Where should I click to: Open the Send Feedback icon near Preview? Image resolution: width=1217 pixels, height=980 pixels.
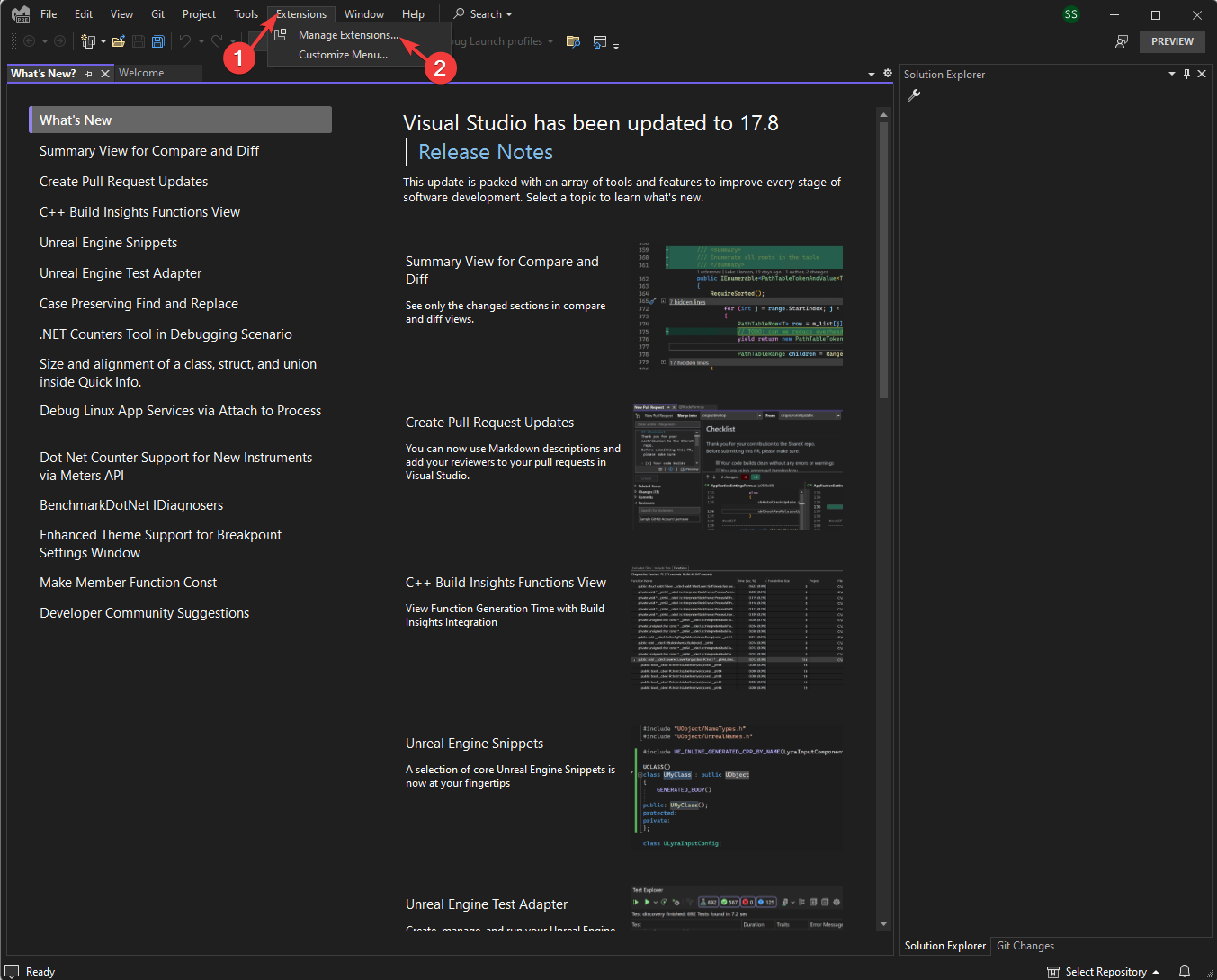(x=1122, y=41)
